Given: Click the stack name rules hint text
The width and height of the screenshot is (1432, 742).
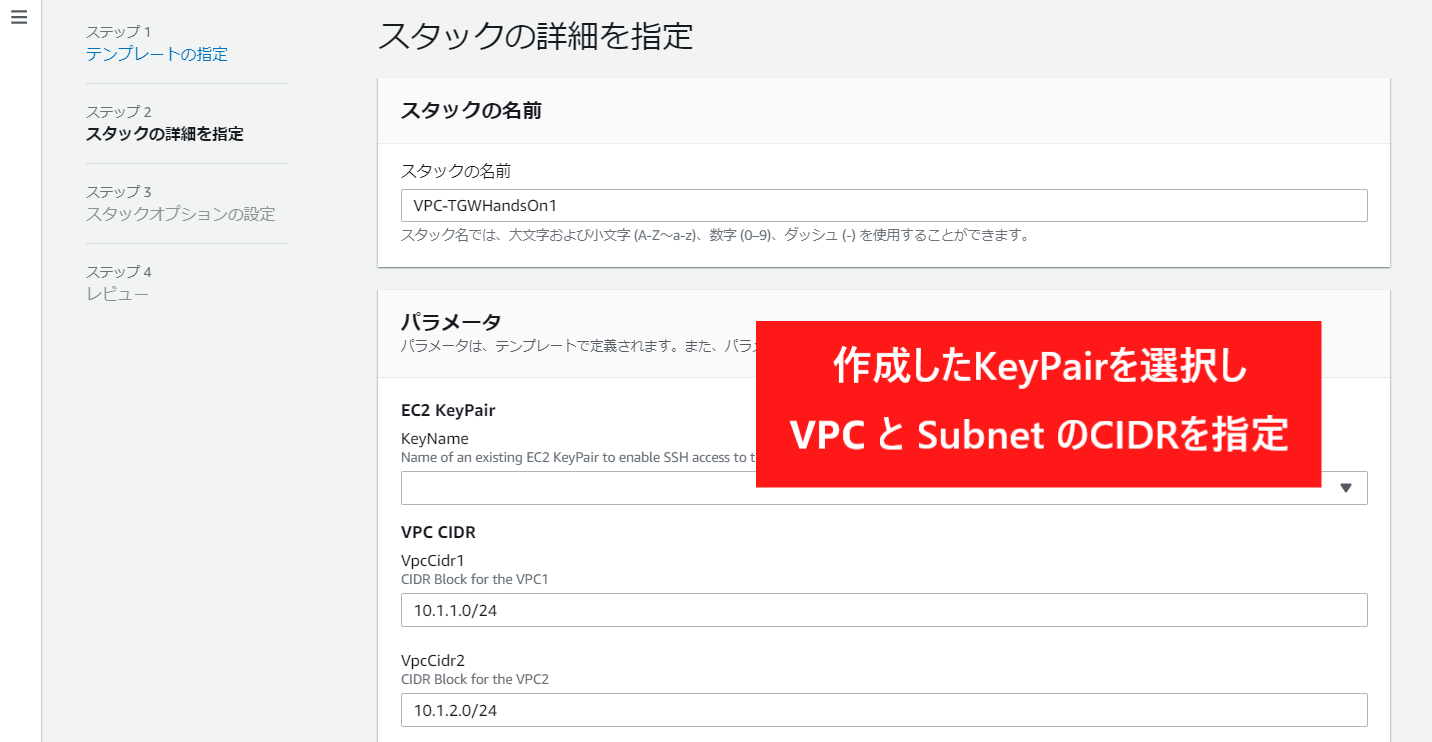Looking at the screenshot, I should [x=715, y=236].
